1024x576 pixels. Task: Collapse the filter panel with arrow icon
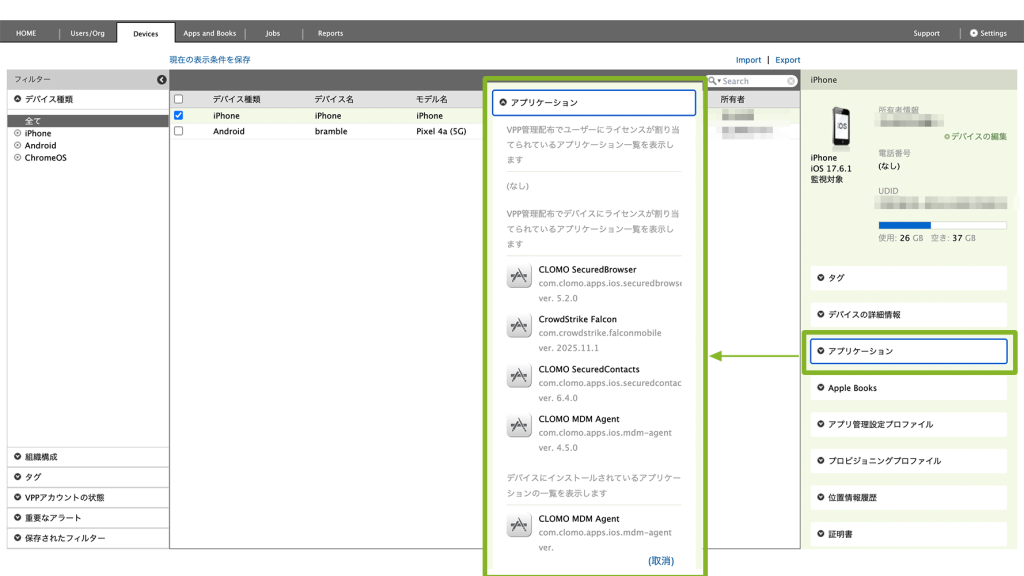(161, 80)
